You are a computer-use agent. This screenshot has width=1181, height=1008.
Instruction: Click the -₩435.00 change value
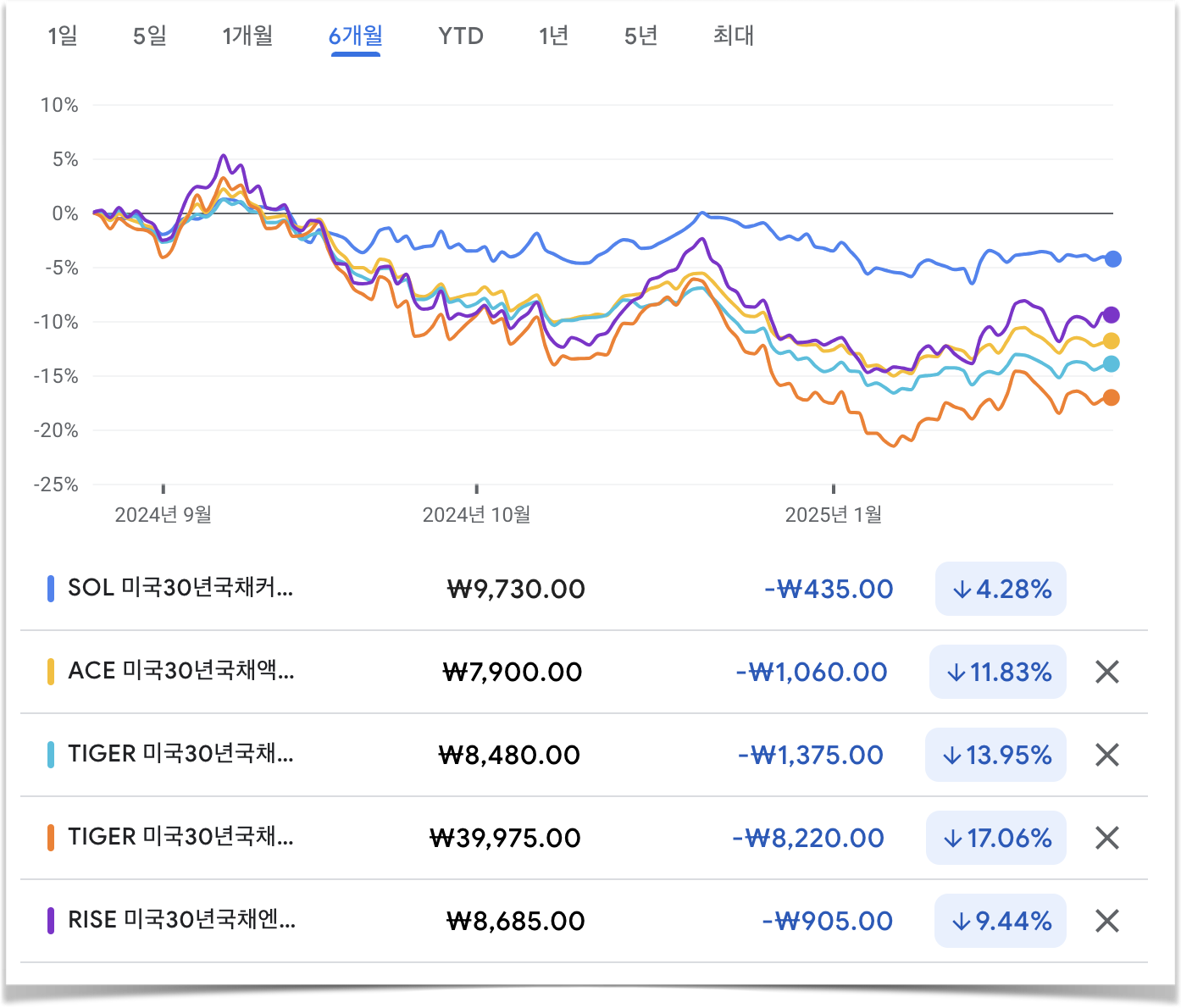point(829,589)
